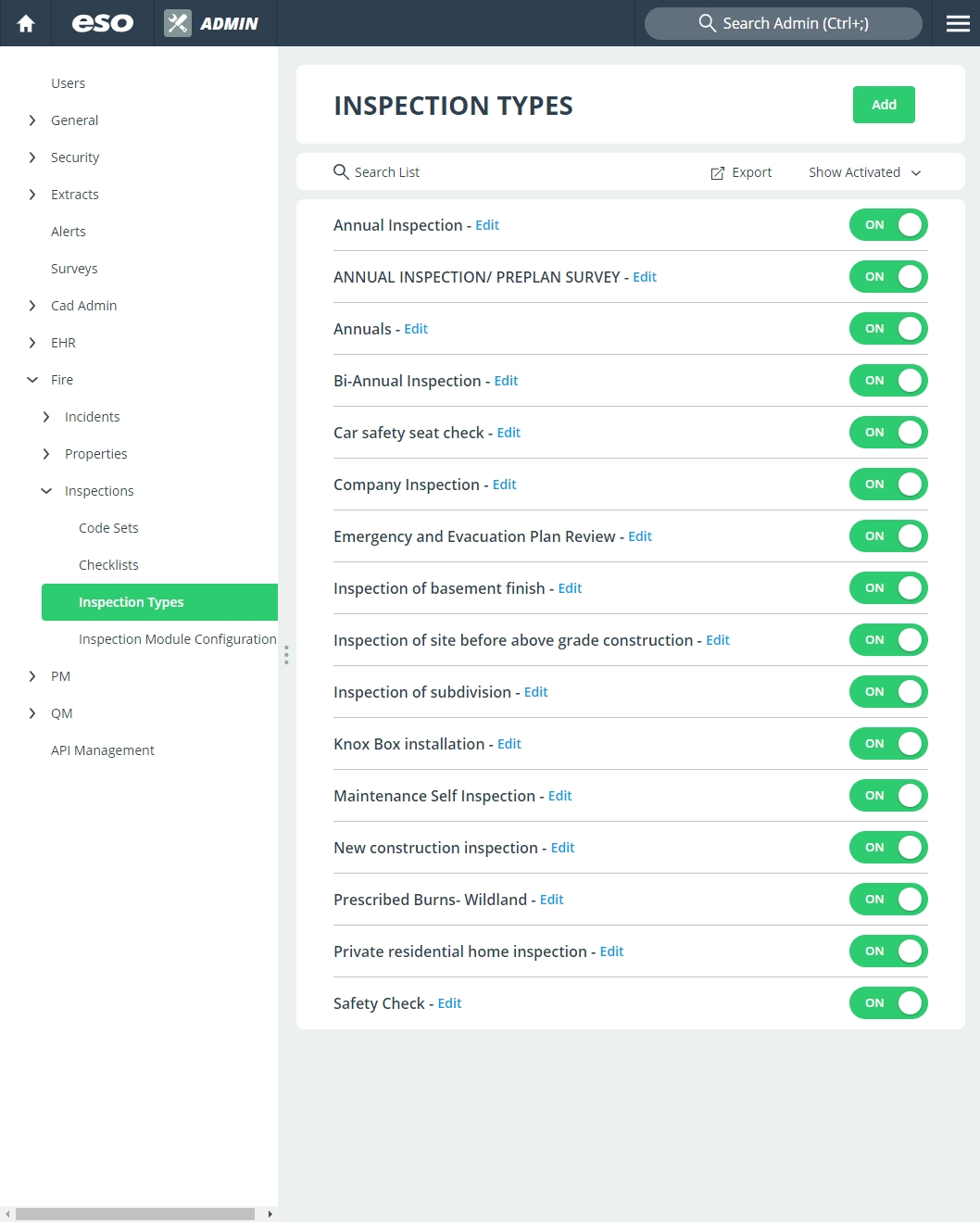
Task: Edit the Company Inspection type
Action: point(504,484)
